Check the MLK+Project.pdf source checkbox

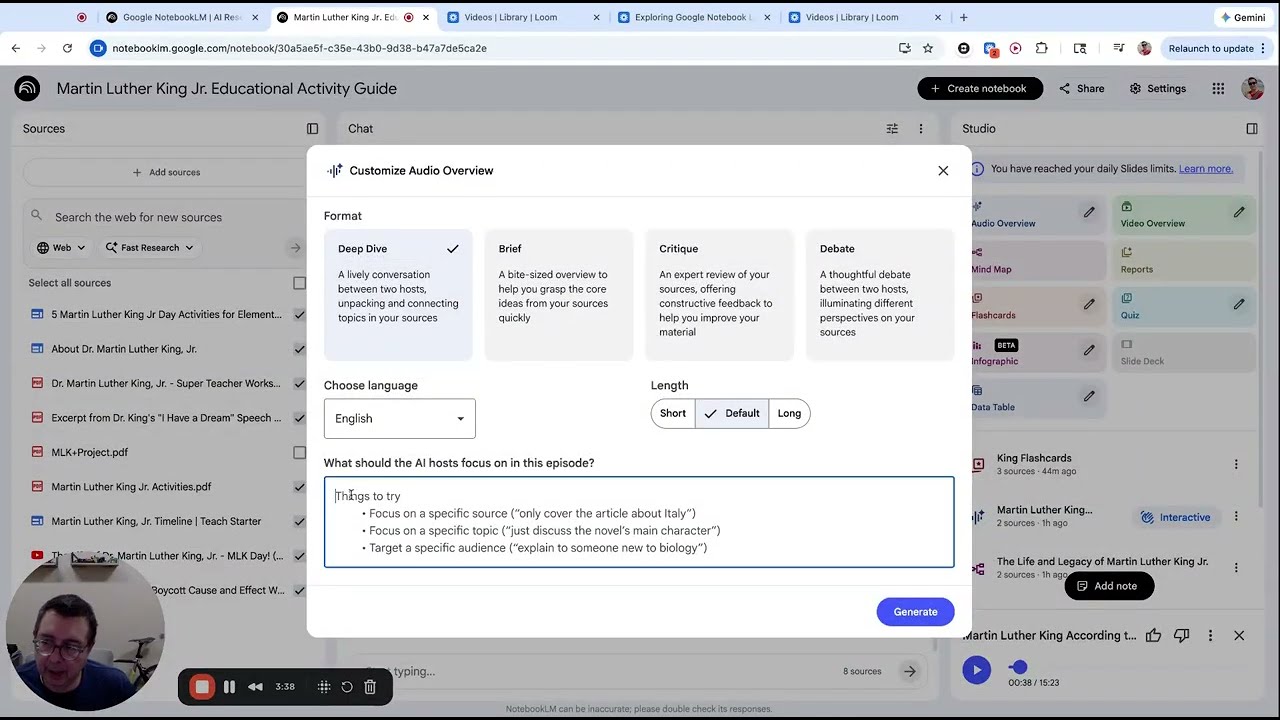pyautogui.click(x=299, y=453)
